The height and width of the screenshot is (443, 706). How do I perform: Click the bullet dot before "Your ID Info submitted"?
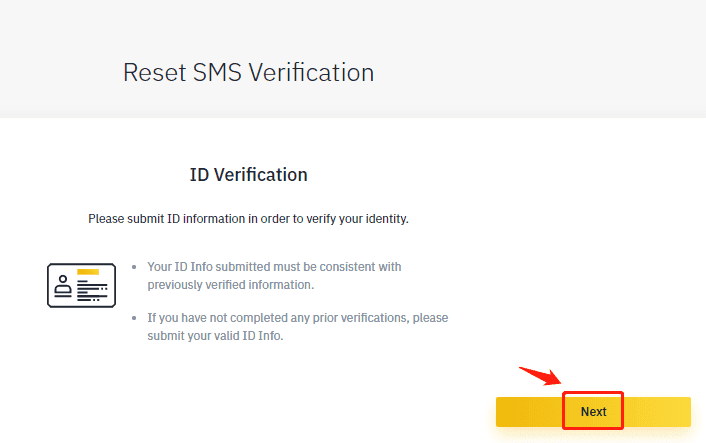134,267
